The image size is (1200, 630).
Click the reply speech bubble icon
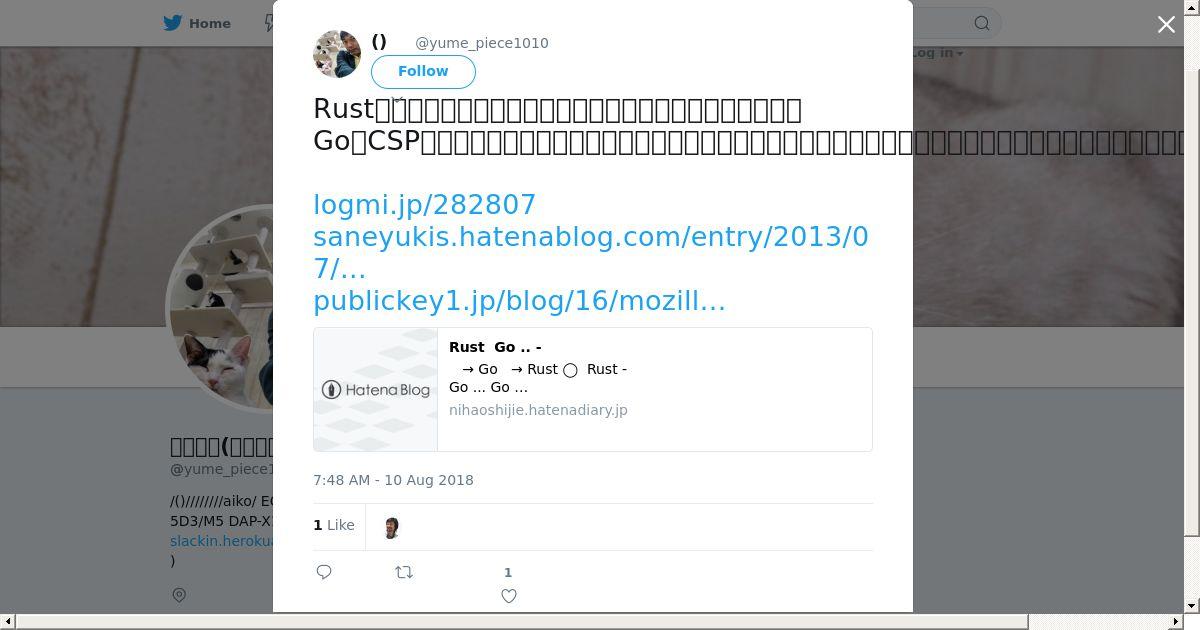coord(324,572)
